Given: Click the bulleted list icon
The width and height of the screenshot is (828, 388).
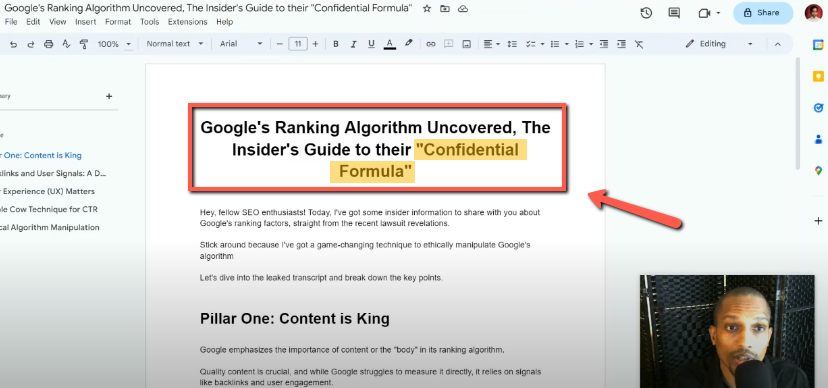Looking at the screenshot, I should (x=554, y=44).
